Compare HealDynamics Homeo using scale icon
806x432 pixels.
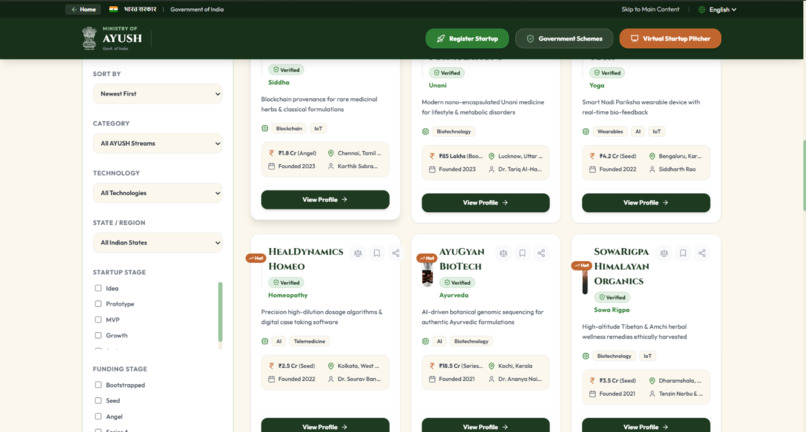pos(358,253)
